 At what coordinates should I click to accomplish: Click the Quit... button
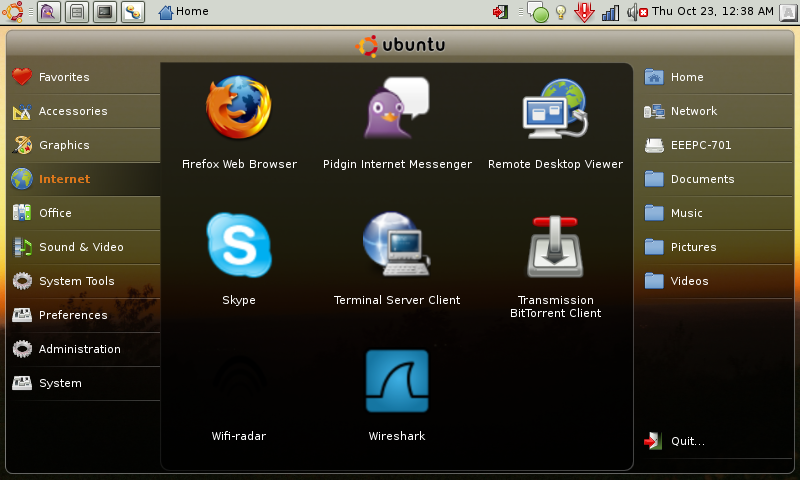[x=717, y=441]
